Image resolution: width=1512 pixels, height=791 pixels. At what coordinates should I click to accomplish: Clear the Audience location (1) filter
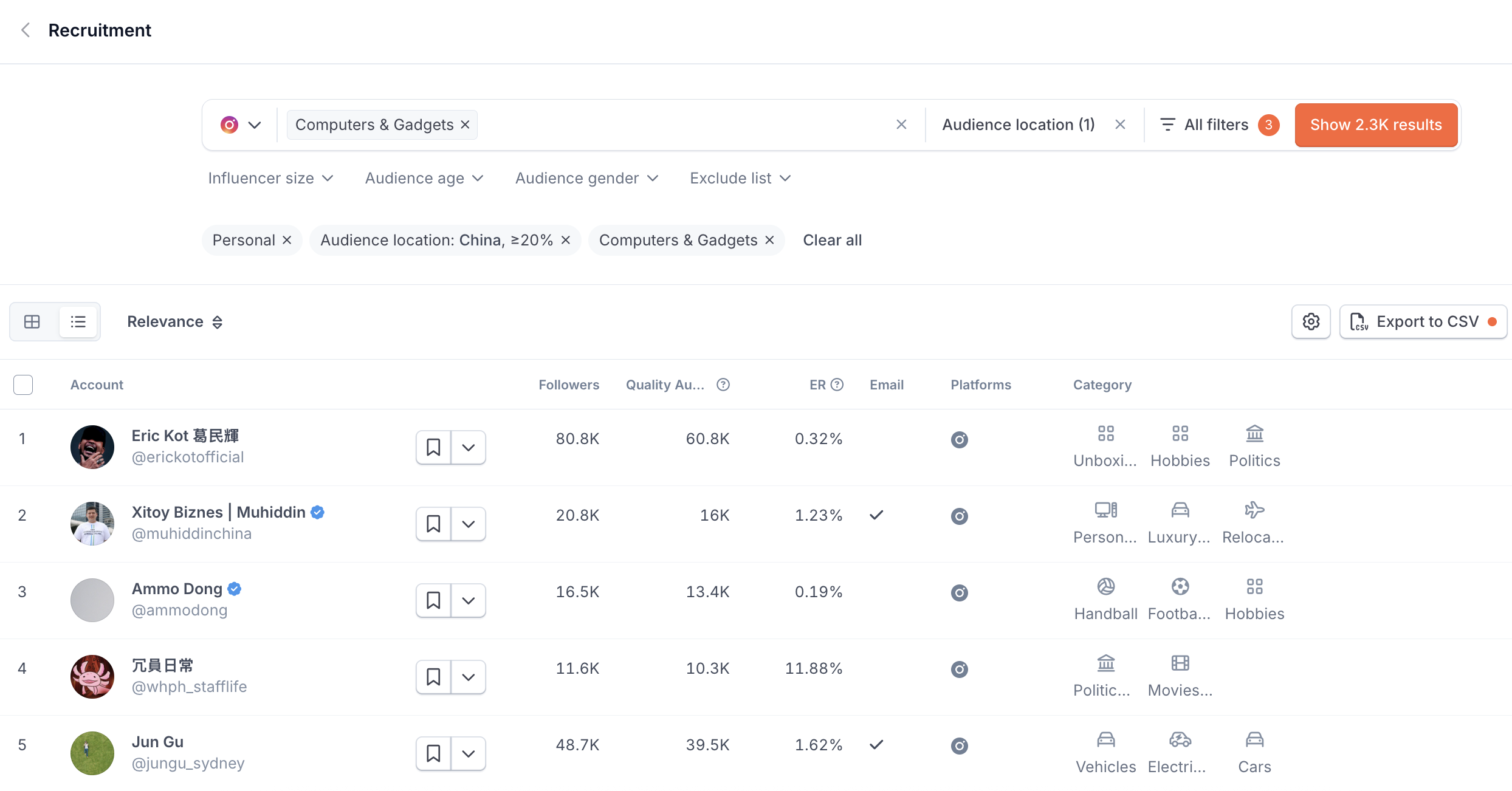click(x=1120, y=125)
